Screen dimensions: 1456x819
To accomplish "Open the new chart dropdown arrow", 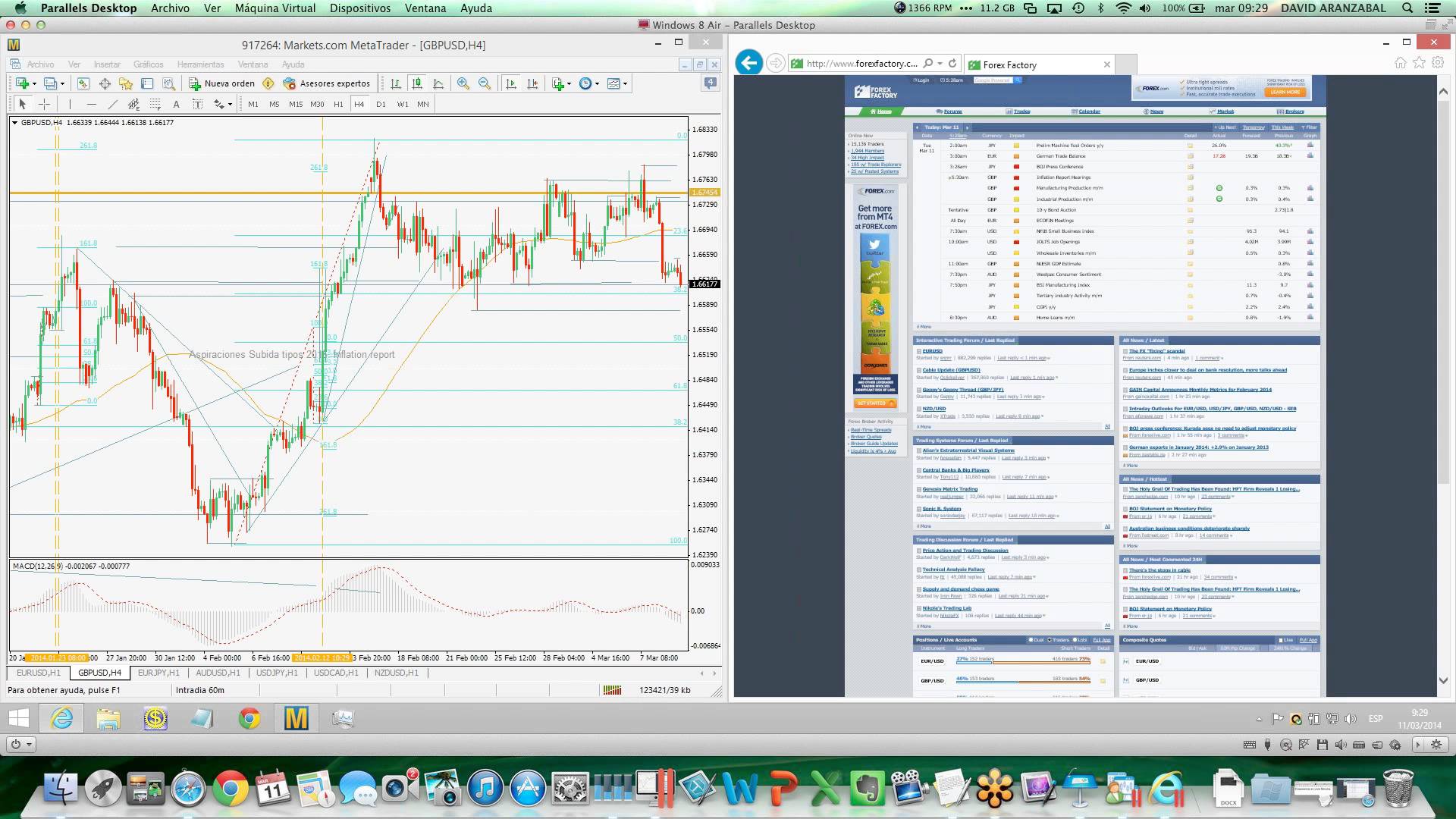I will [x=34, y=83].
